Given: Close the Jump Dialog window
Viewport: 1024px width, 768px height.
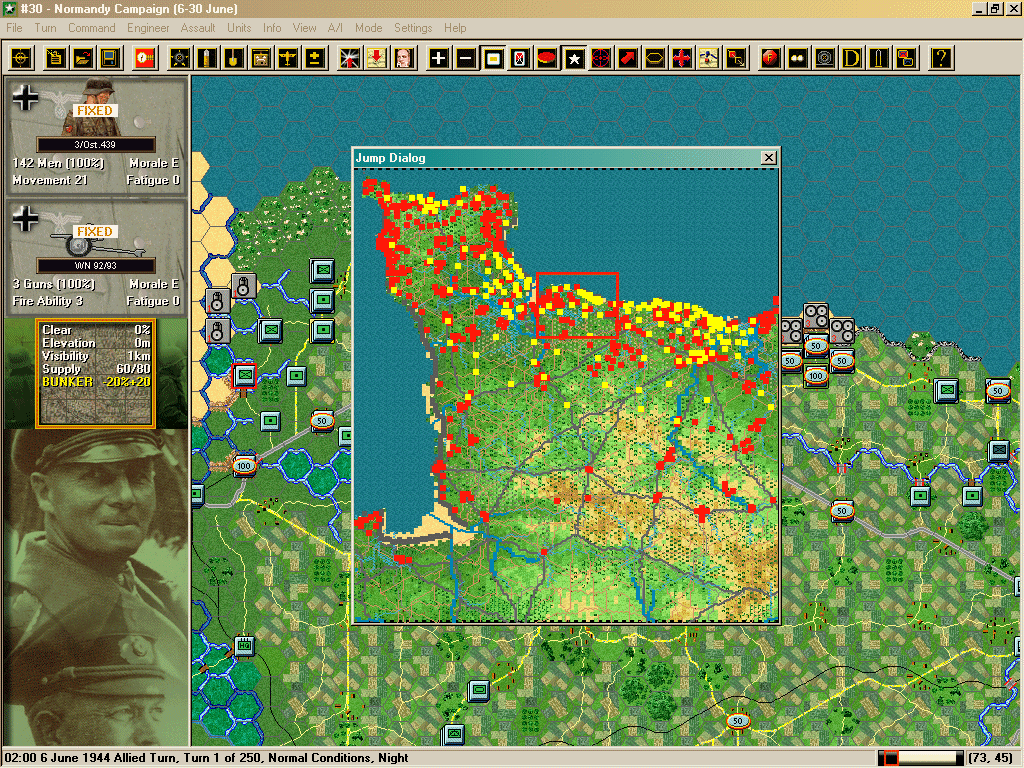Looking at the screenshot, I should coord(769,157).
